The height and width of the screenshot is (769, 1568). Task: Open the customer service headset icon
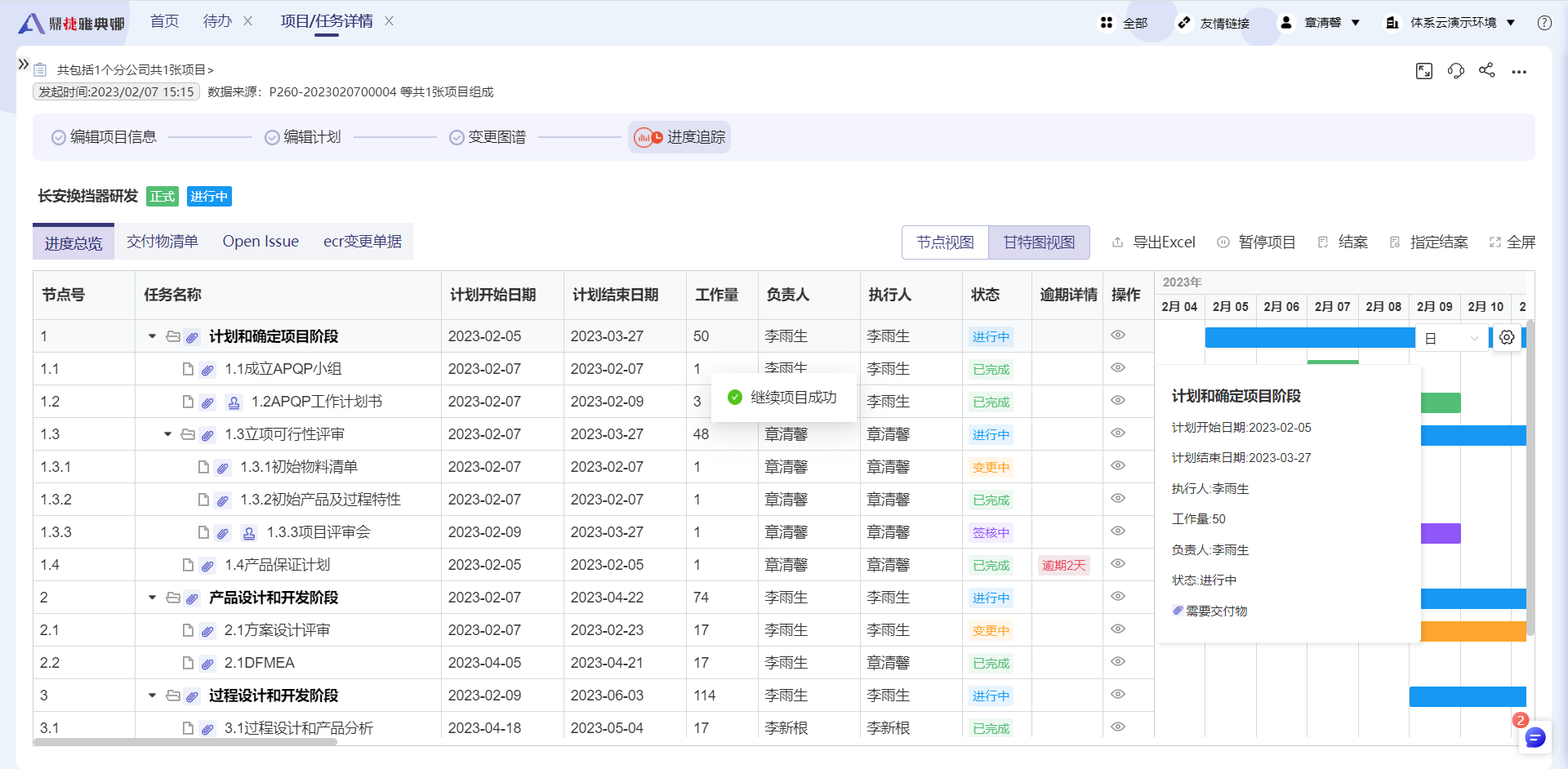point(1455,71)
